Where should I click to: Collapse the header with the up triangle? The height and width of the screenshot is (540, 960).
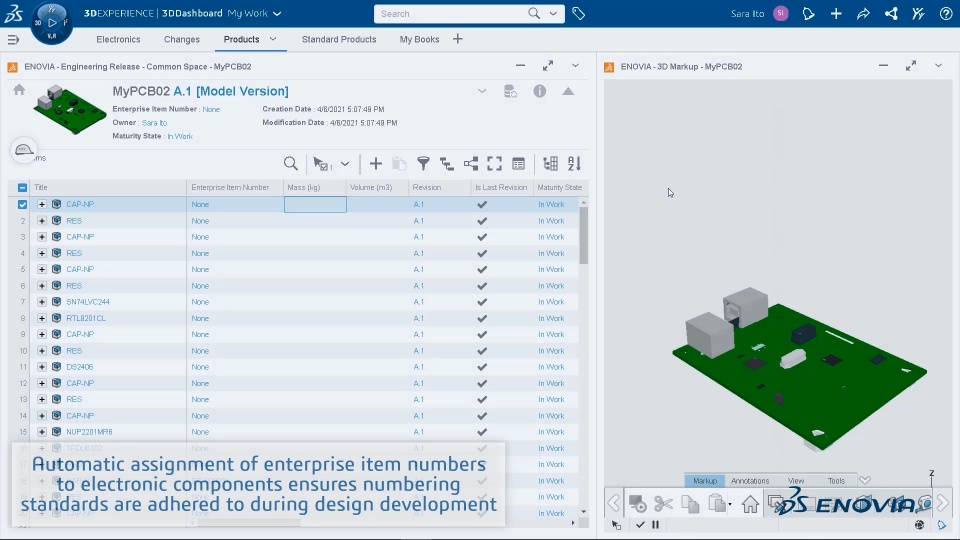pos(568,91)
